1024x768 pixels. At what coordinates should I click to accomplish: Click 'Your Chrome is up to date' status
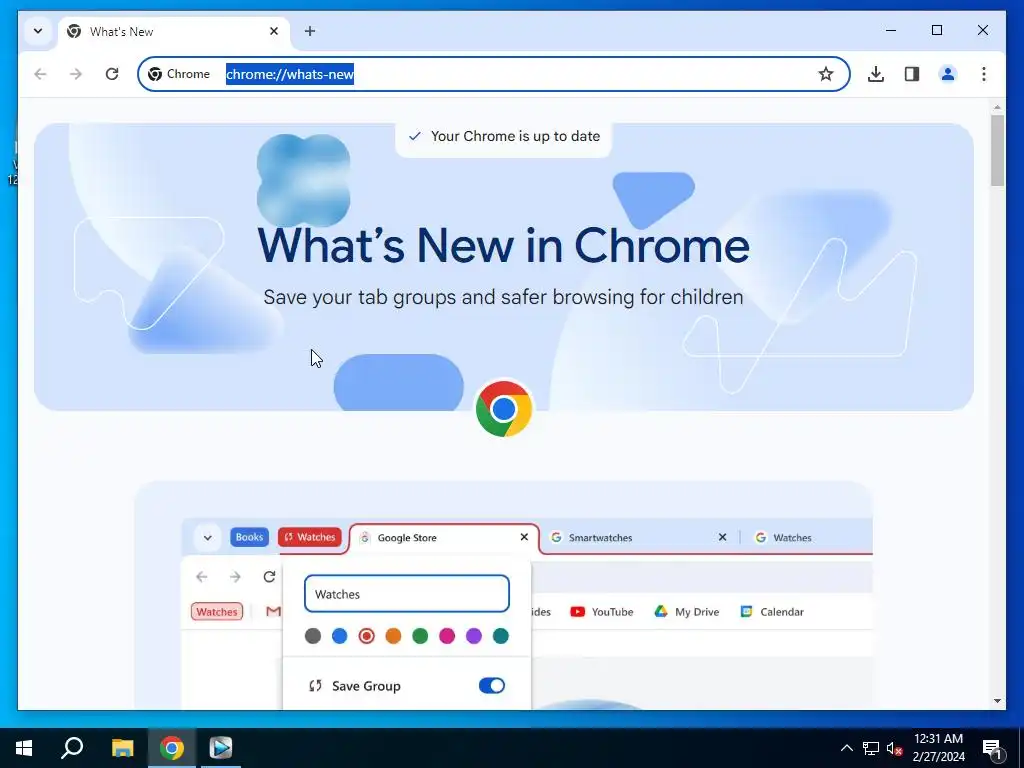click(x=504, y=136)
